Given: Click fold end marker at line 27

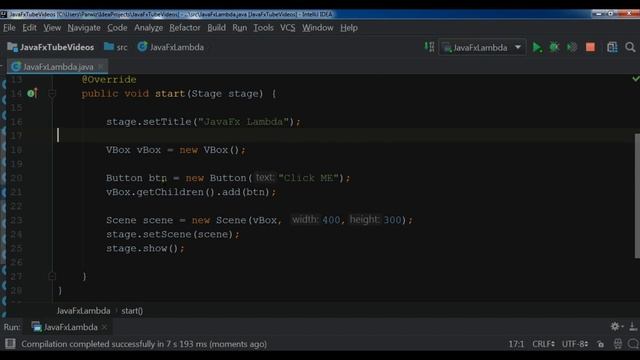Looking at the screenshot, I should [x=52, y=276].
